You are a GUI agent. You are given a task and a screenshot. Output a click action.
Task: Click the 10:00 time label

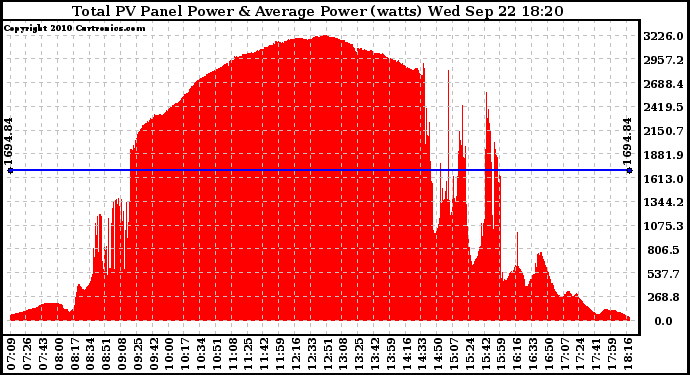point(168,355)
